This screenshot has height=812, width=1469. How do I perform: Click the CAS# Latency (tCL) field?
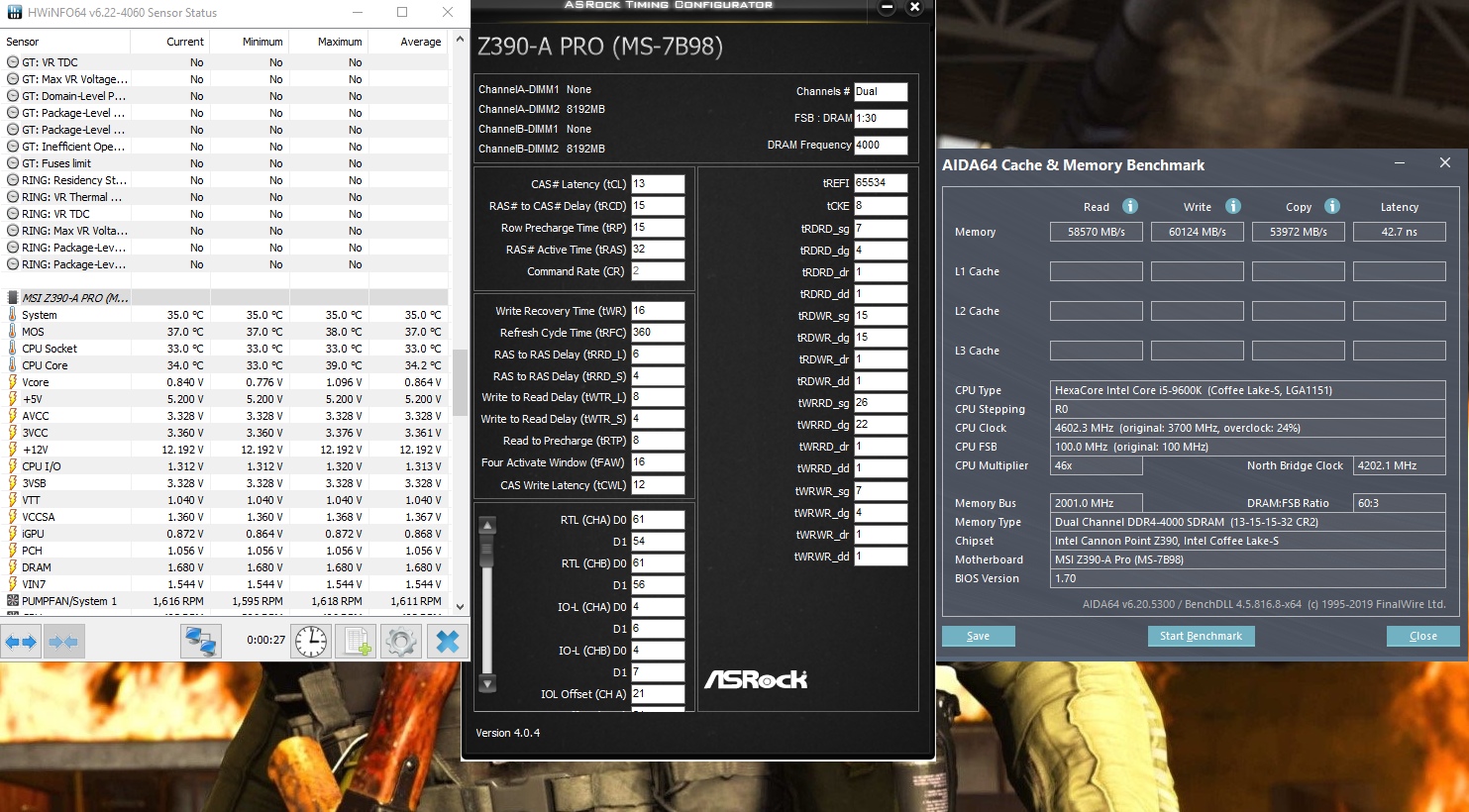click(x=658, y=184)
